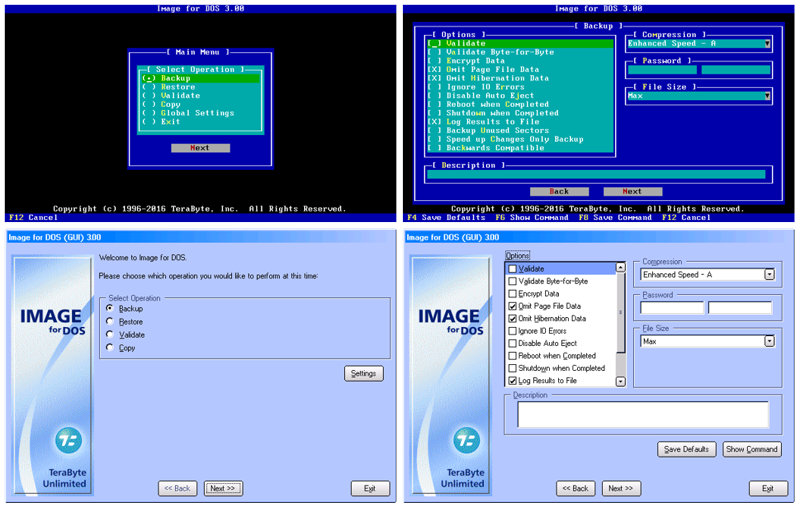Select the Validate radio button in GUI welcome
This screenshot has height=509, width=800.
110,334
